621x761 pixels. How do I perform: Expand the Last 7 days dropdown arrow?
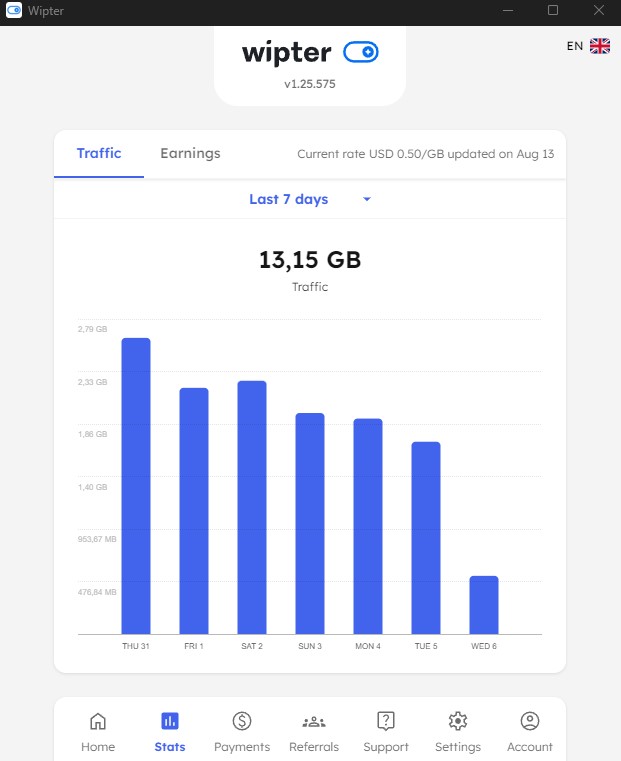tap(367, 199)
